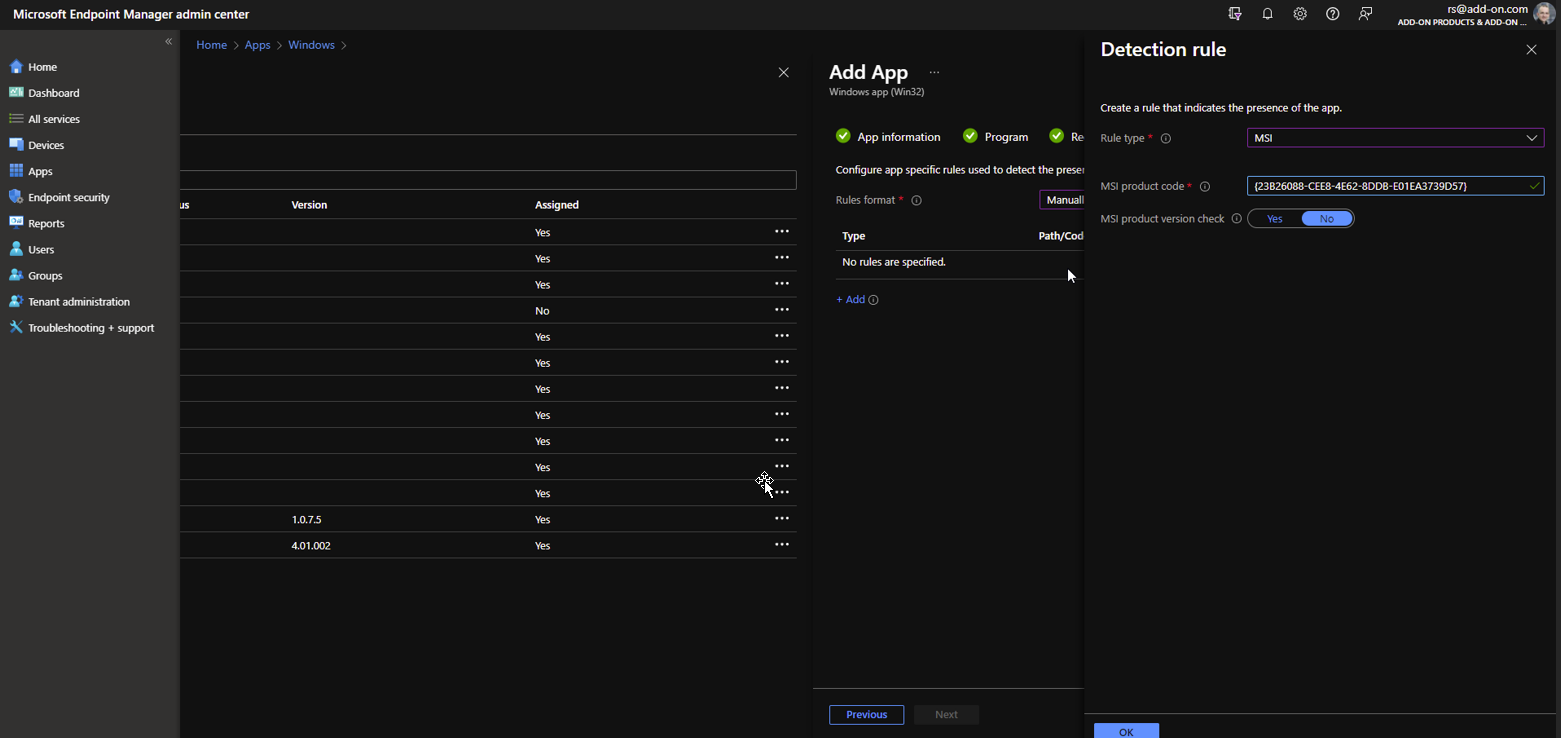Screen dimensions: 1561x738
Task: Open row menu for version 4.01.002 app
Action: pyautogui.click(x=782, y=544)
